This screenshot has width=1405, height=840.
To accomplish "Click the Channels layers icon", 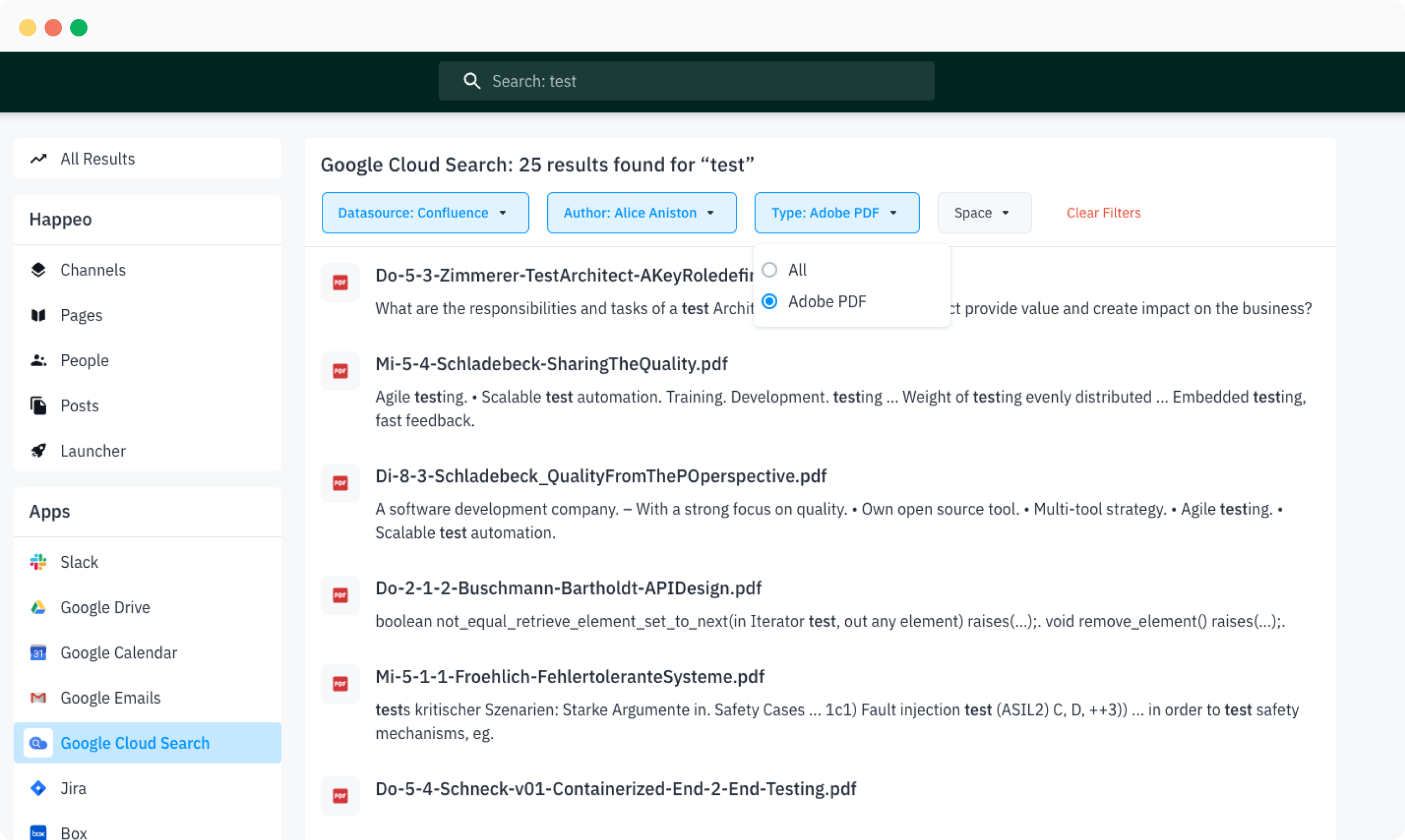I will point(39,270).
